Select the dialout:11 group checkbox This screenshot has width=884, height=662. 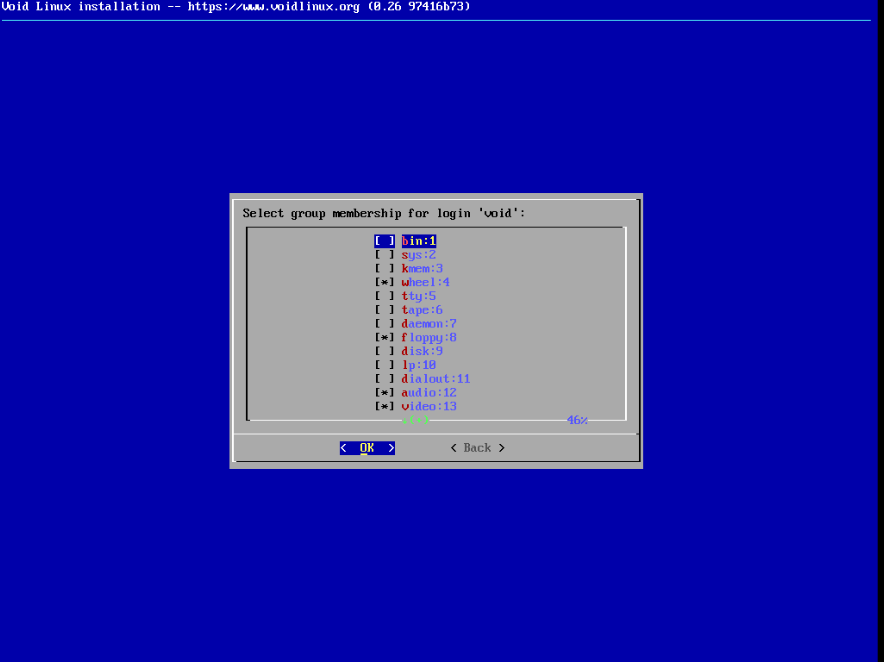[x=384, y=378]
